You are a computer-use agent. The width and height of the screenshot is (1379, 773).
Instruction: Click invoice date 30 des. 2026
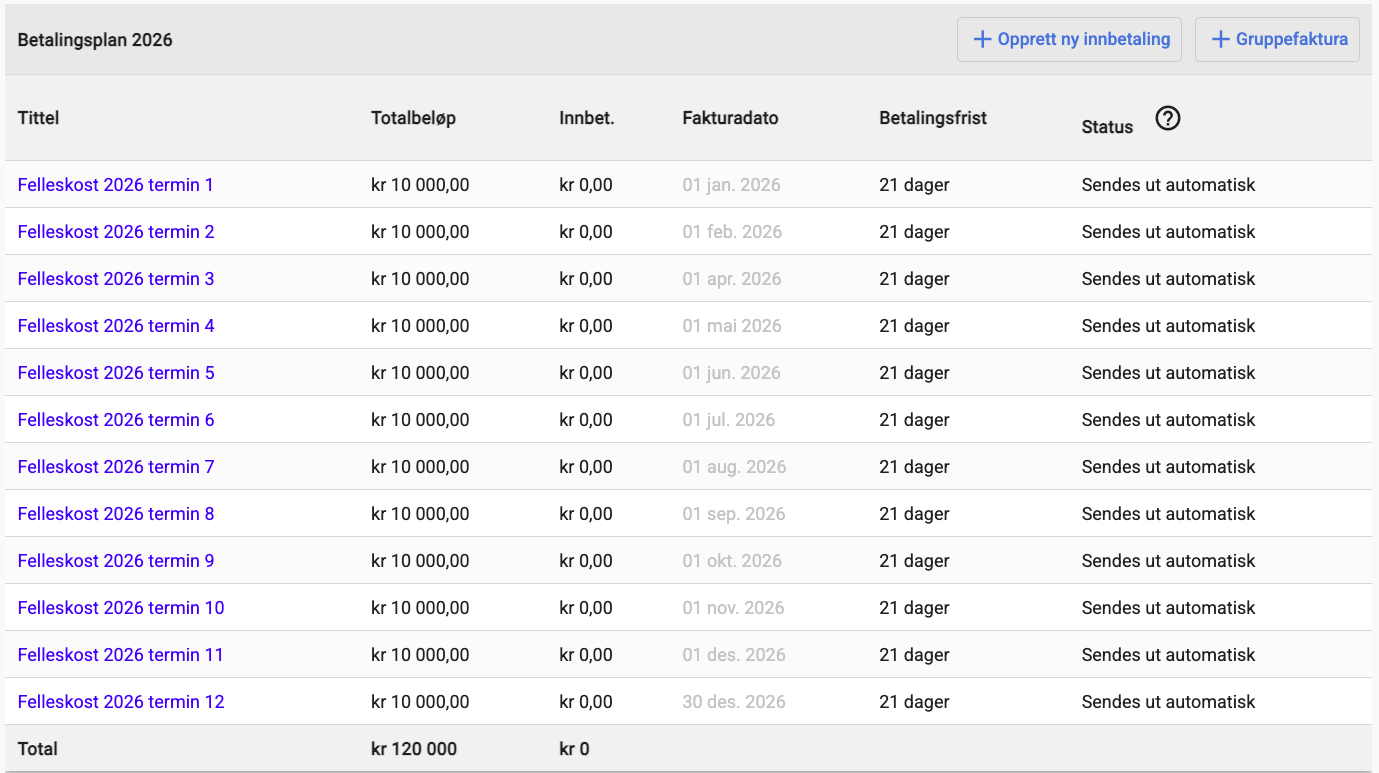pyautogui.click(x=734, y=702)
